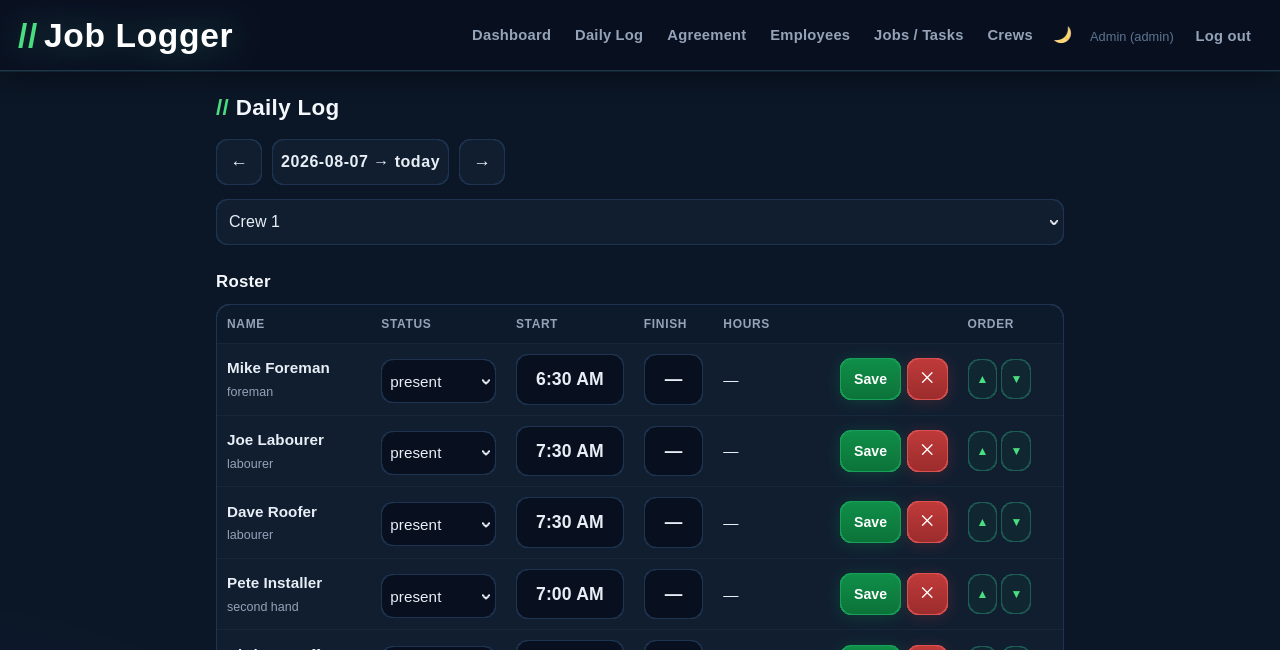Click the STATUS column header

click(x=406, y=324)
